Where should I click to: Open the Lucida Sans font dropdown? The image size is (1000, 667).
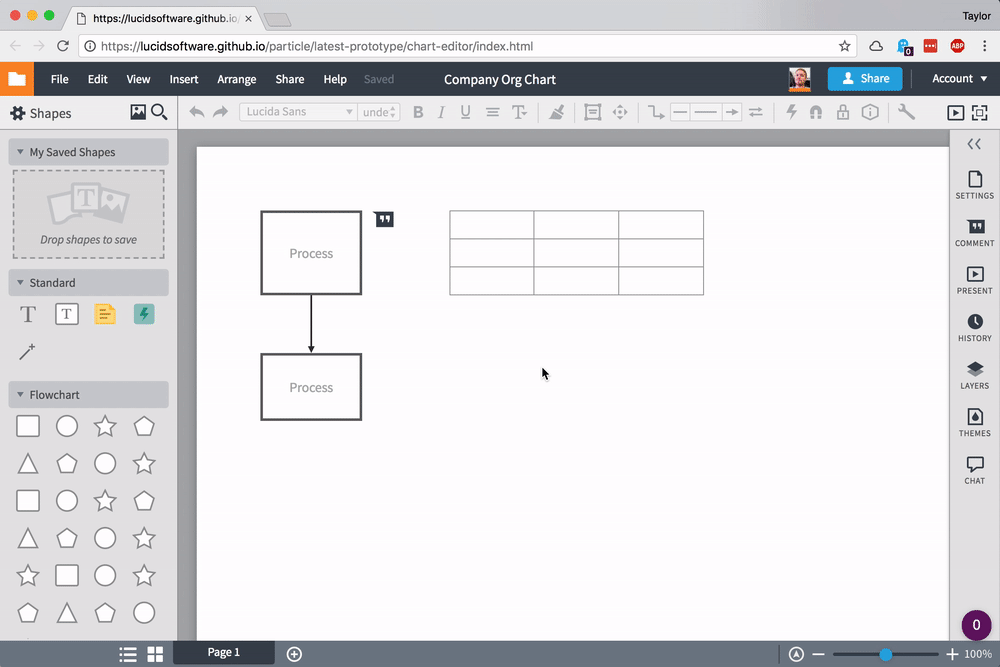coord(298,112)
